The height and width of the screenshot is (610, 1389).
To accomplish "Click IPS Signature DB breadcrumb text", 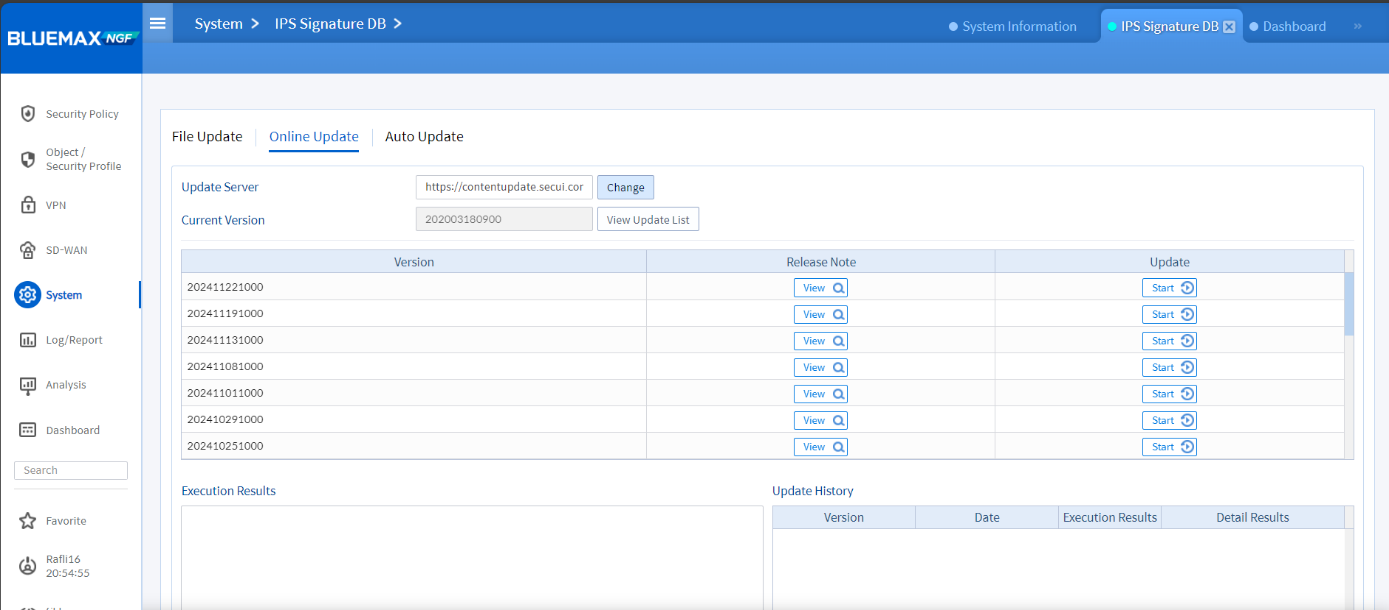I will point(330,24).
